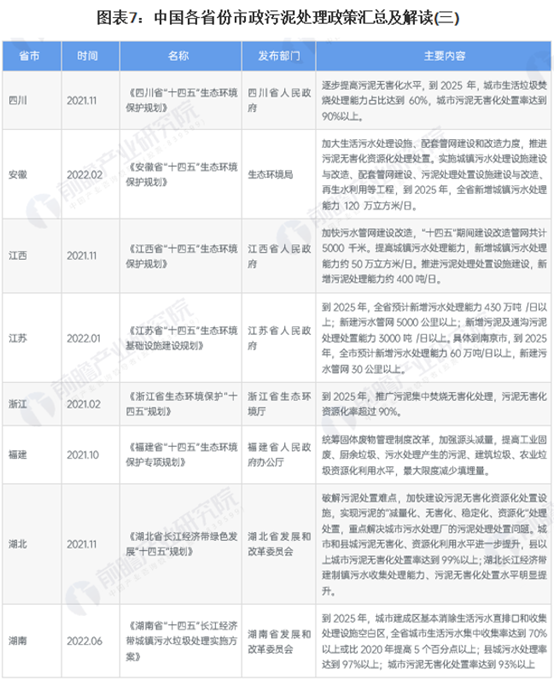Select the 省市 column header
554x680 pixels.
click(x=30, y=56)
